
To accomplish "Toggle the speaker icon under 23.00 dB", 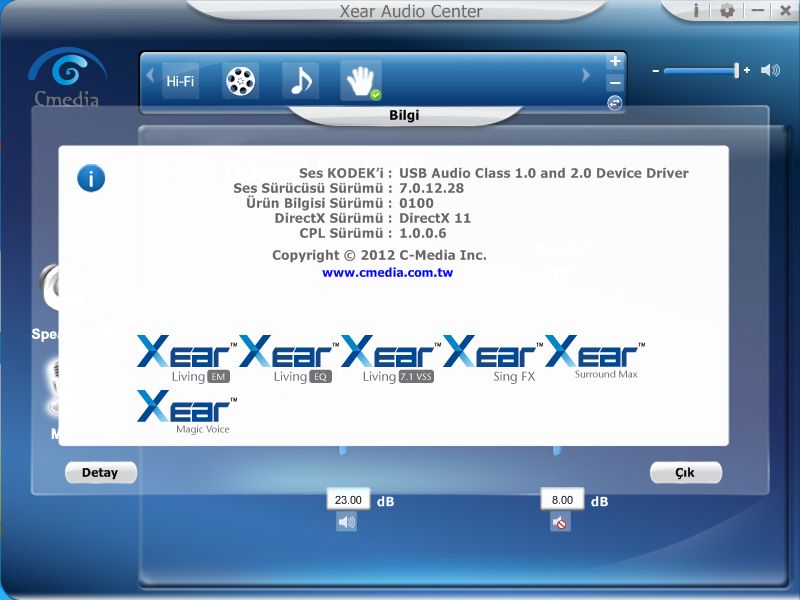I will pyautogui.click(x=346, y=522).
